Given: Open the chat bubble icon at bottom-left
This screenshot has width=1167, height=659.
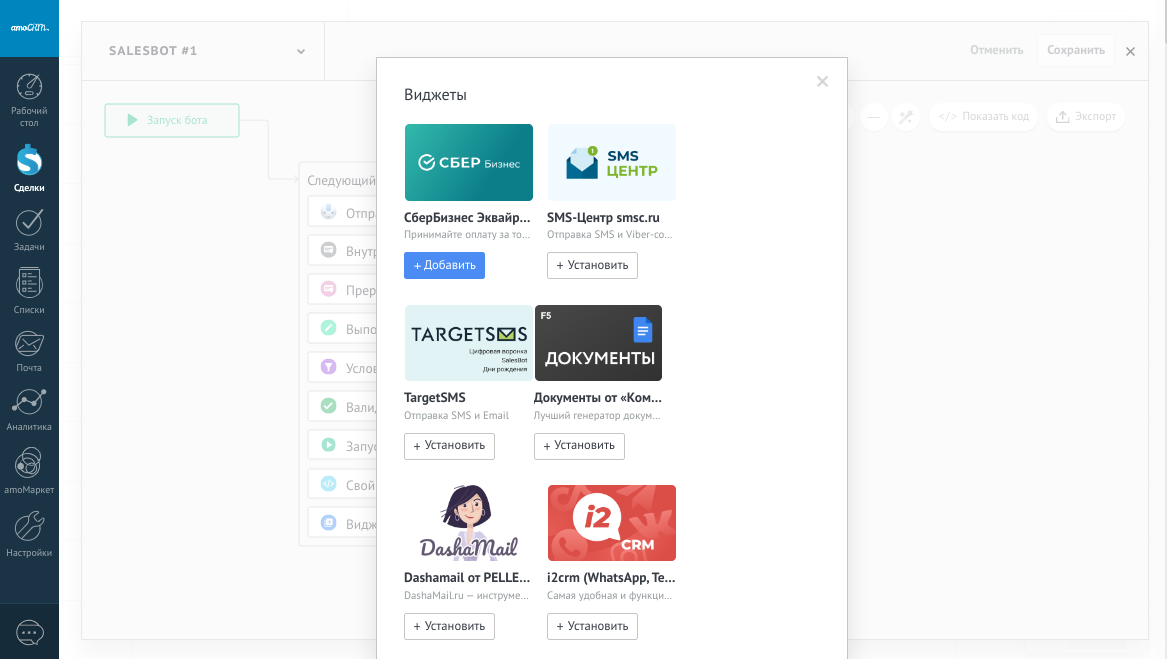Looking at the screenshot, I should click(30, 633).
